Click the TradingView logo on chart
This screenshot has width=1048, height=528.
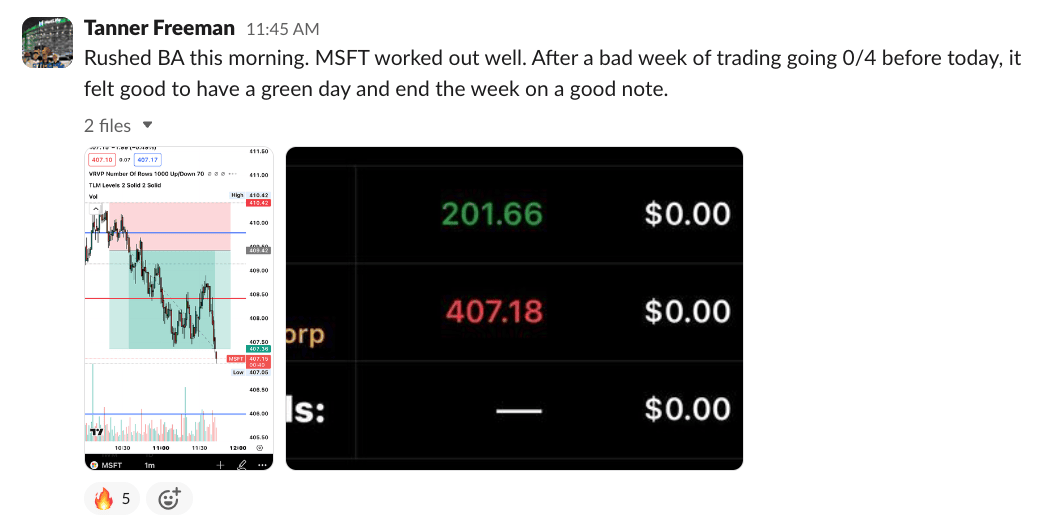pos(97,432)
